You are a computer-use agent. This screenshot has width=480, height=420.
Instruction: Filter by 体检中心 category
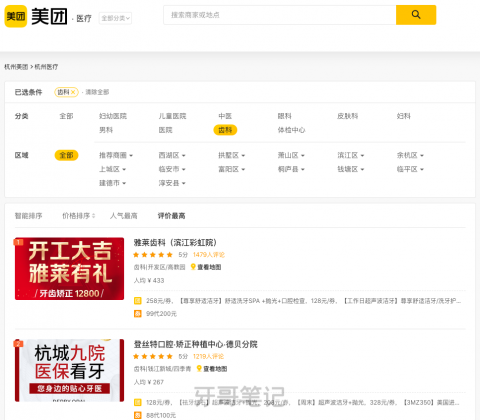291,130
